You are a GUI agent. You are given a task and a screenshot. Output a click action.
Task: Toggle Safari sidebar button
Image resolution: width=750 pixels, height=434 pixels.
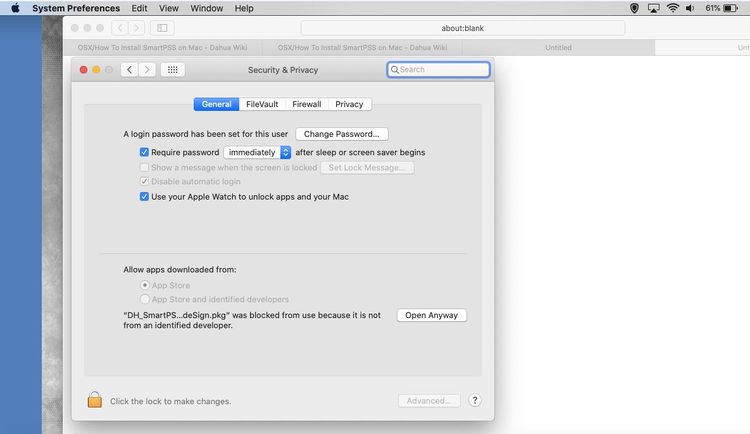tap(162, 28)
